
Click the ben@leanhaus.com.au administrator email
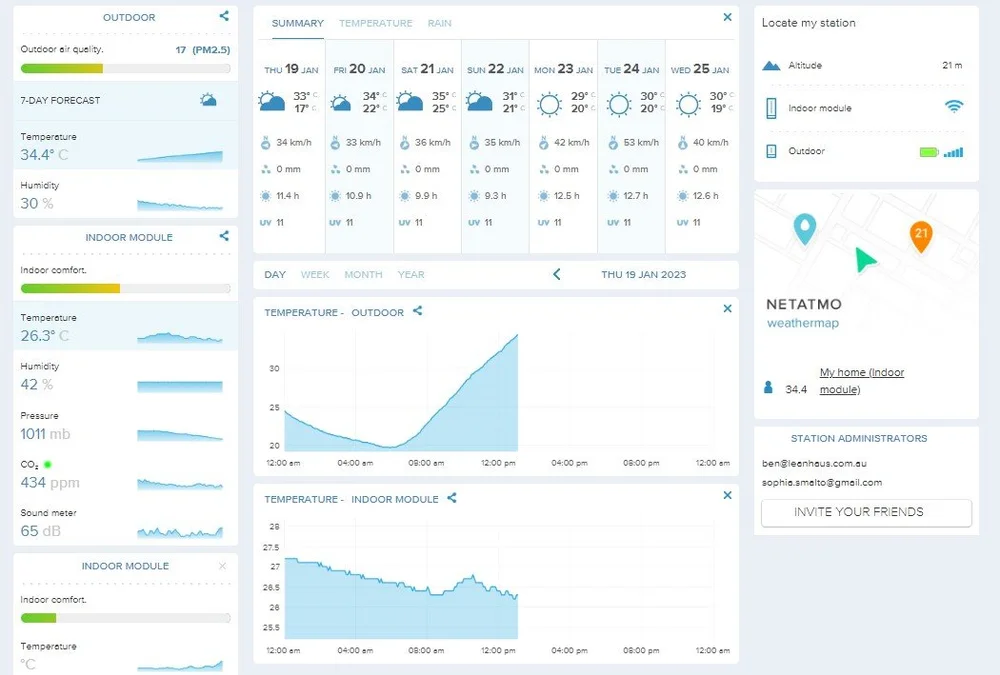point(814,463)
